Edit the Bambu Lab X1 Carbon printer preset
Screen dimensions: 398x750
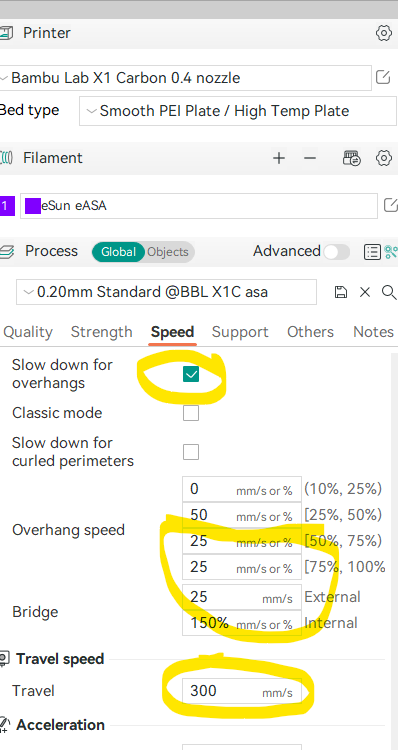383,77
